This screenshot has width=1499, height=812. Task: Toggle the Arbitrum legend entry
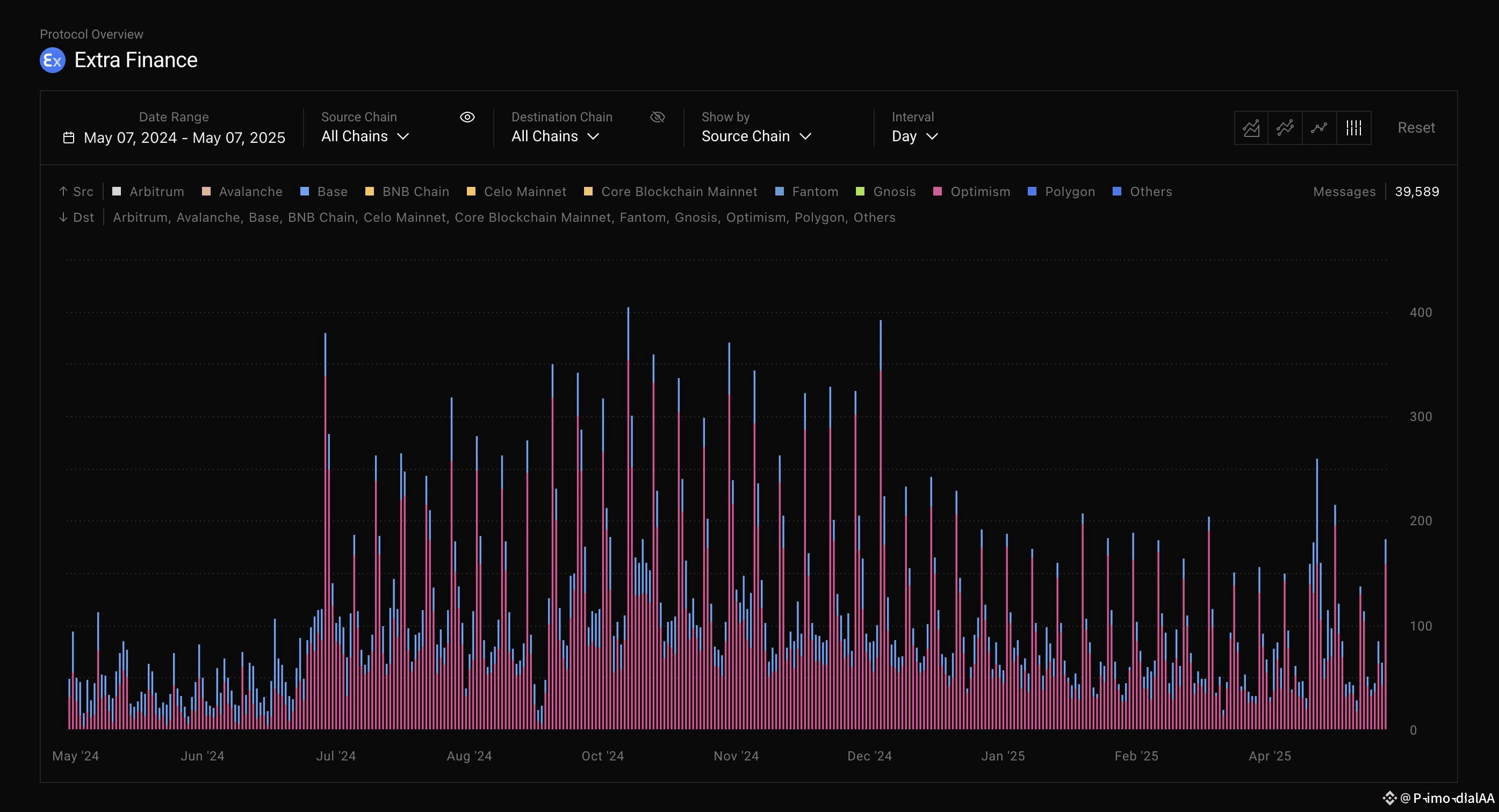(x=148, y=191)
